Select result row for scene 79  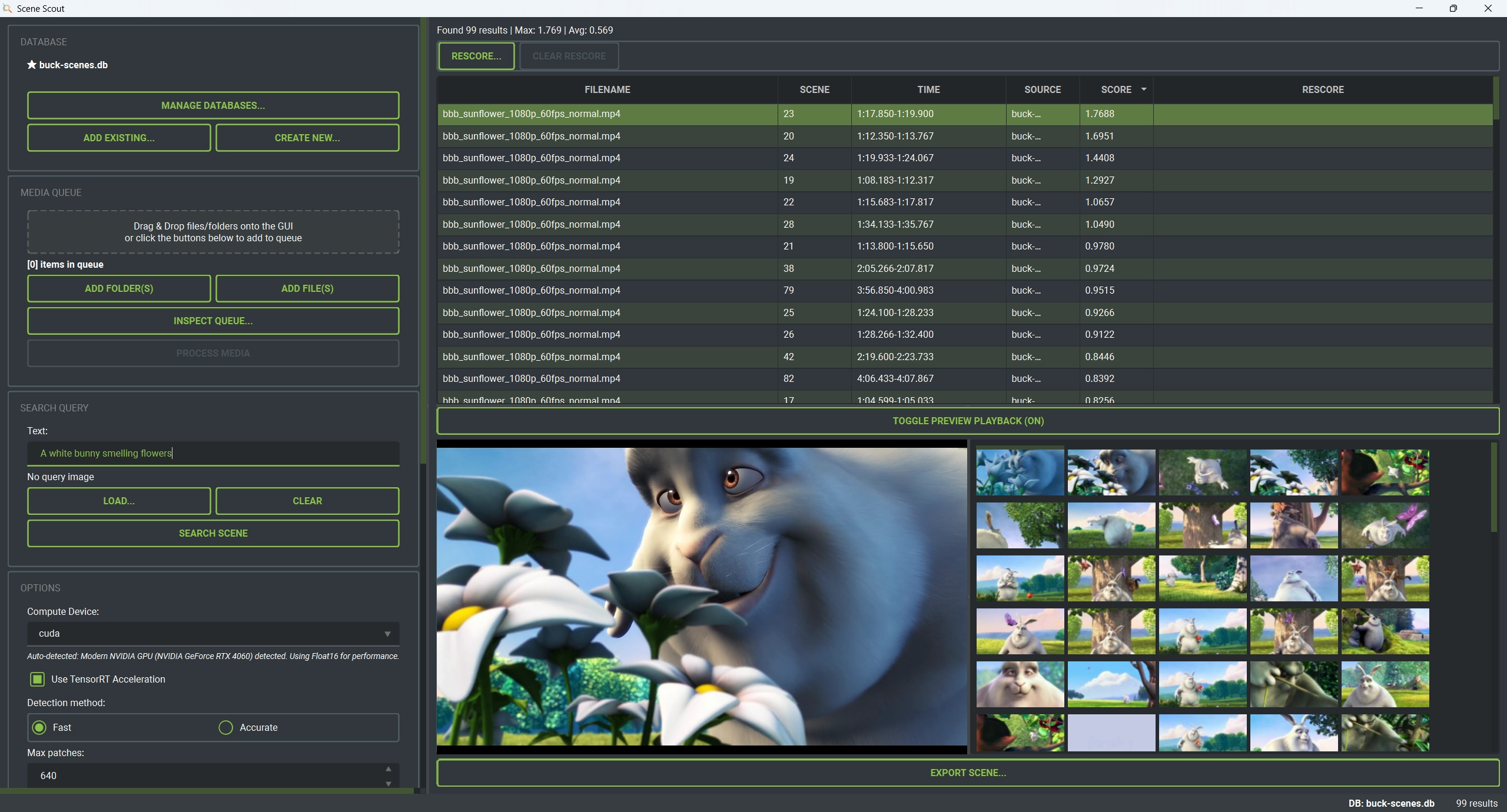click(x=965, y=290)
